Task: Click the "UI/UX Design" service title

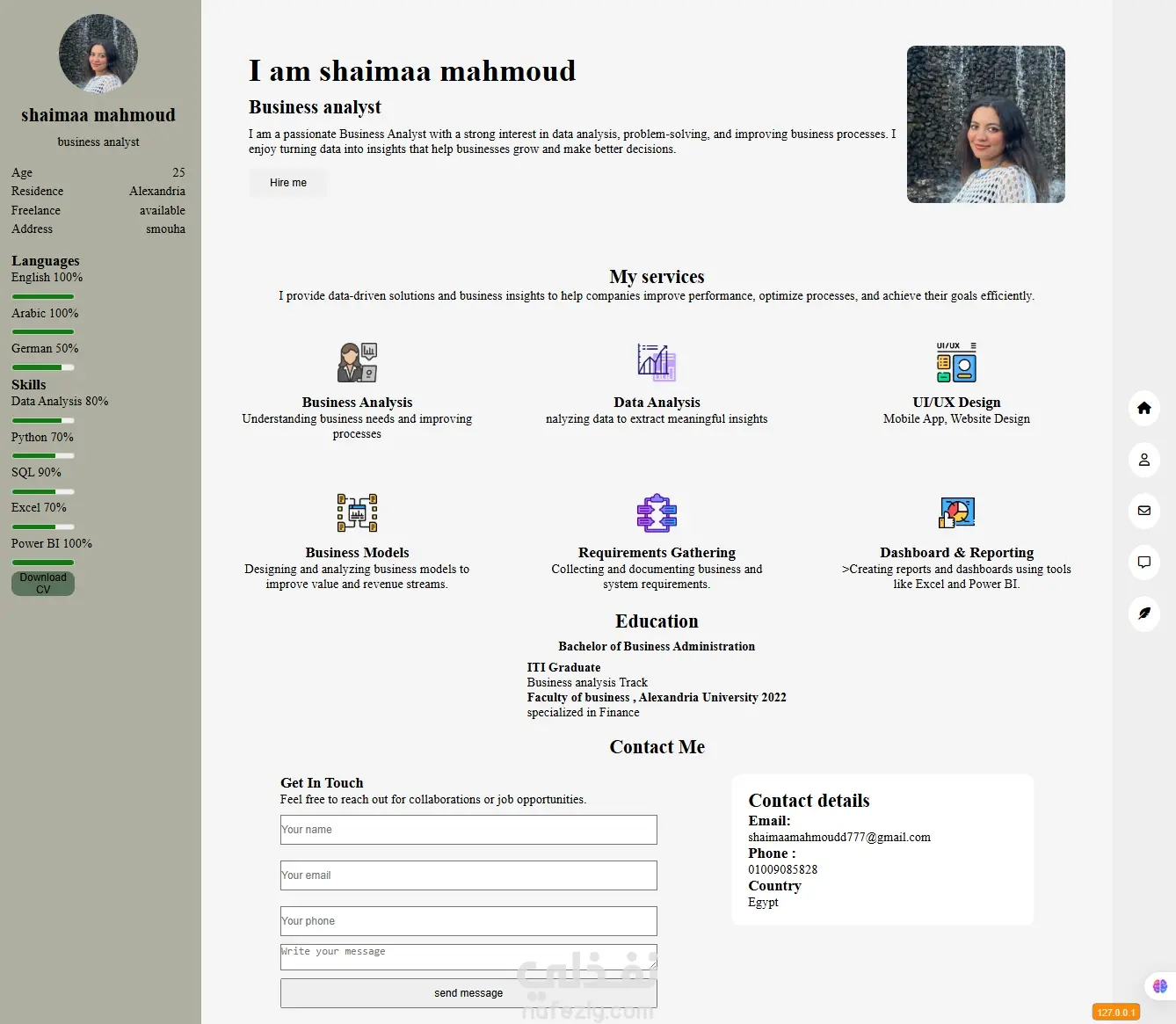Action: pos(956,403)
